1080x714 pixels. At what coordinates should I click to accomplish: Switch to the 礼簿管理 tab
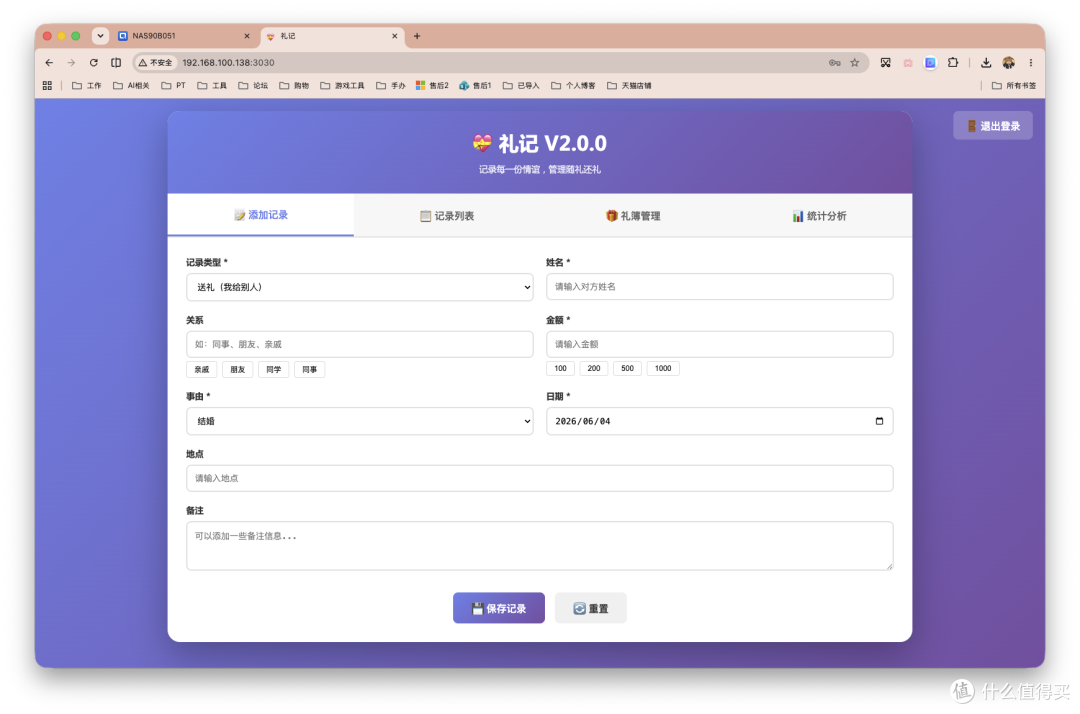pos(633,216)
